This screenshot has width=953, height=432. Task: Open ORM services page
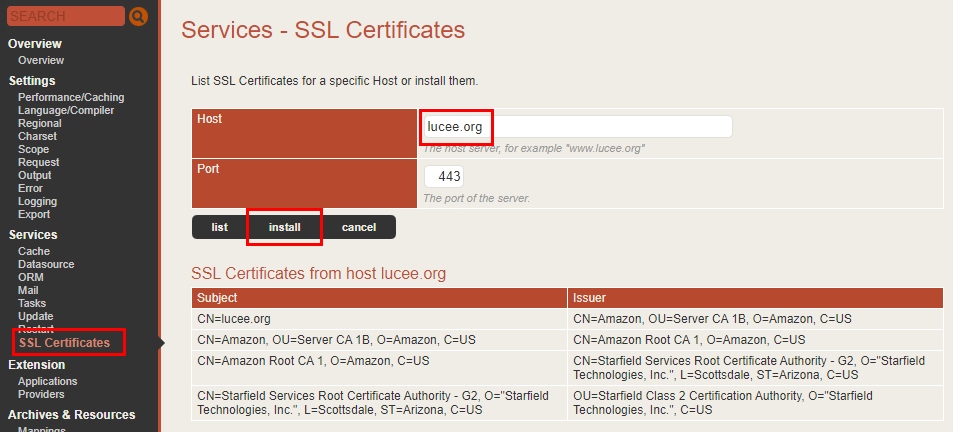tap(31, 277)
